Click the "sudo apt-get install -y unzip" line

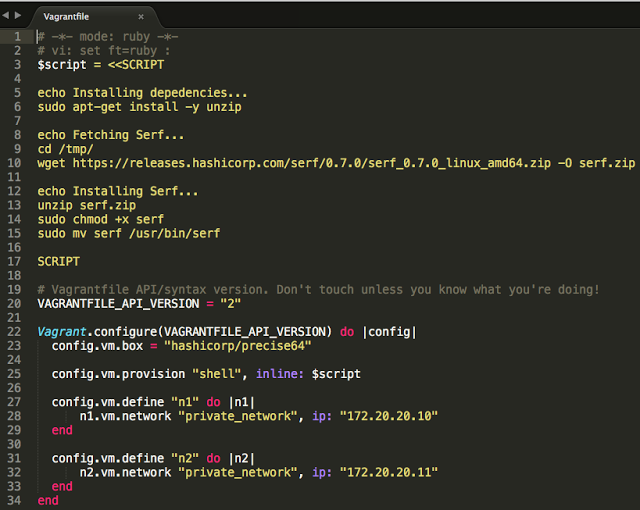click(139, 106)
